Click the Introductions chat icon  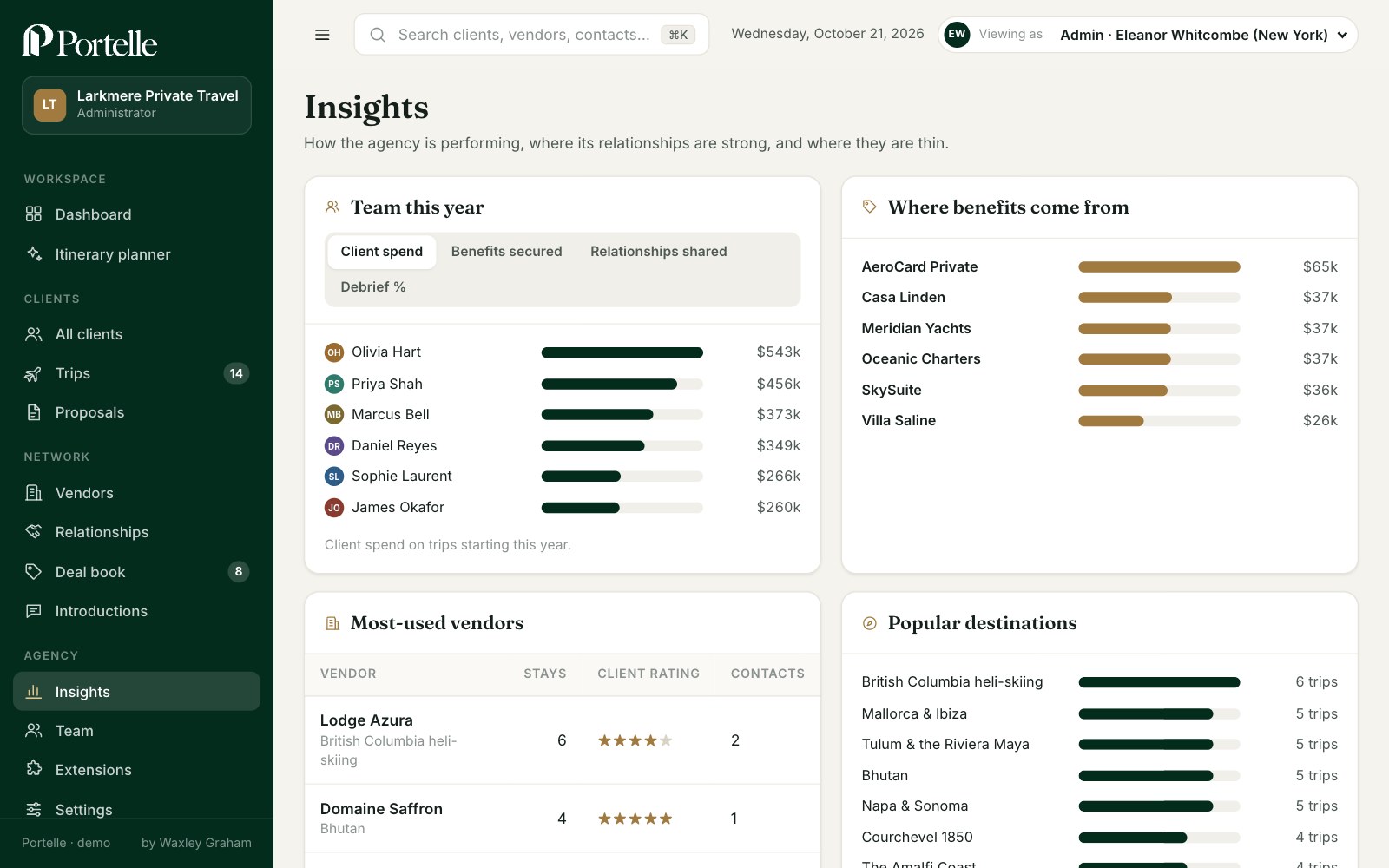[x=34, y=611]
